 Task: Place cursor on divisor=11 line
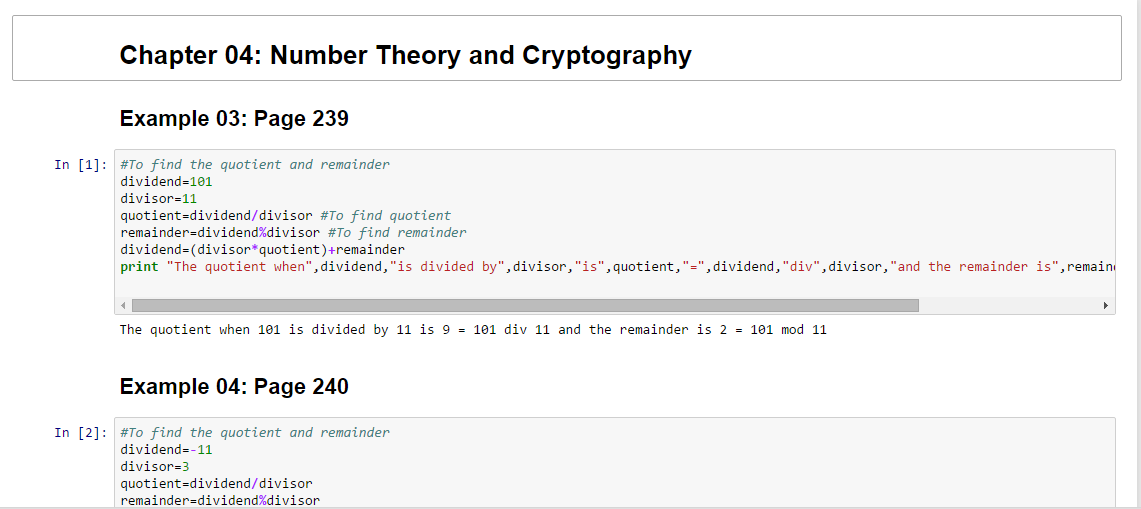tap(158, 199)
